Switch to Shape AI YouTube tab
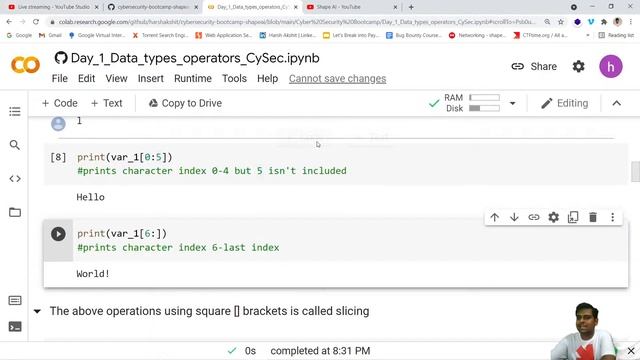The height and width of the screenshot is (360, 640). (x=351, y=7)
